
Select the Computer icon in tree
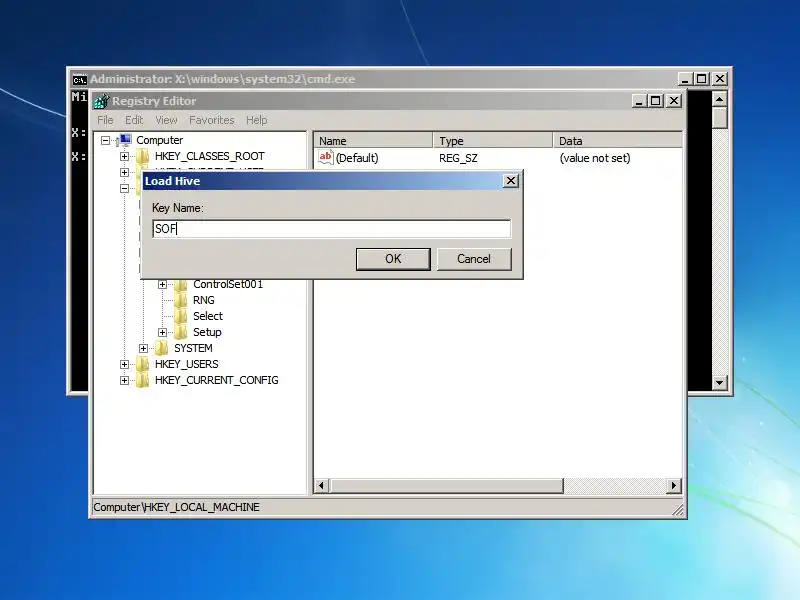coord(124,140)
